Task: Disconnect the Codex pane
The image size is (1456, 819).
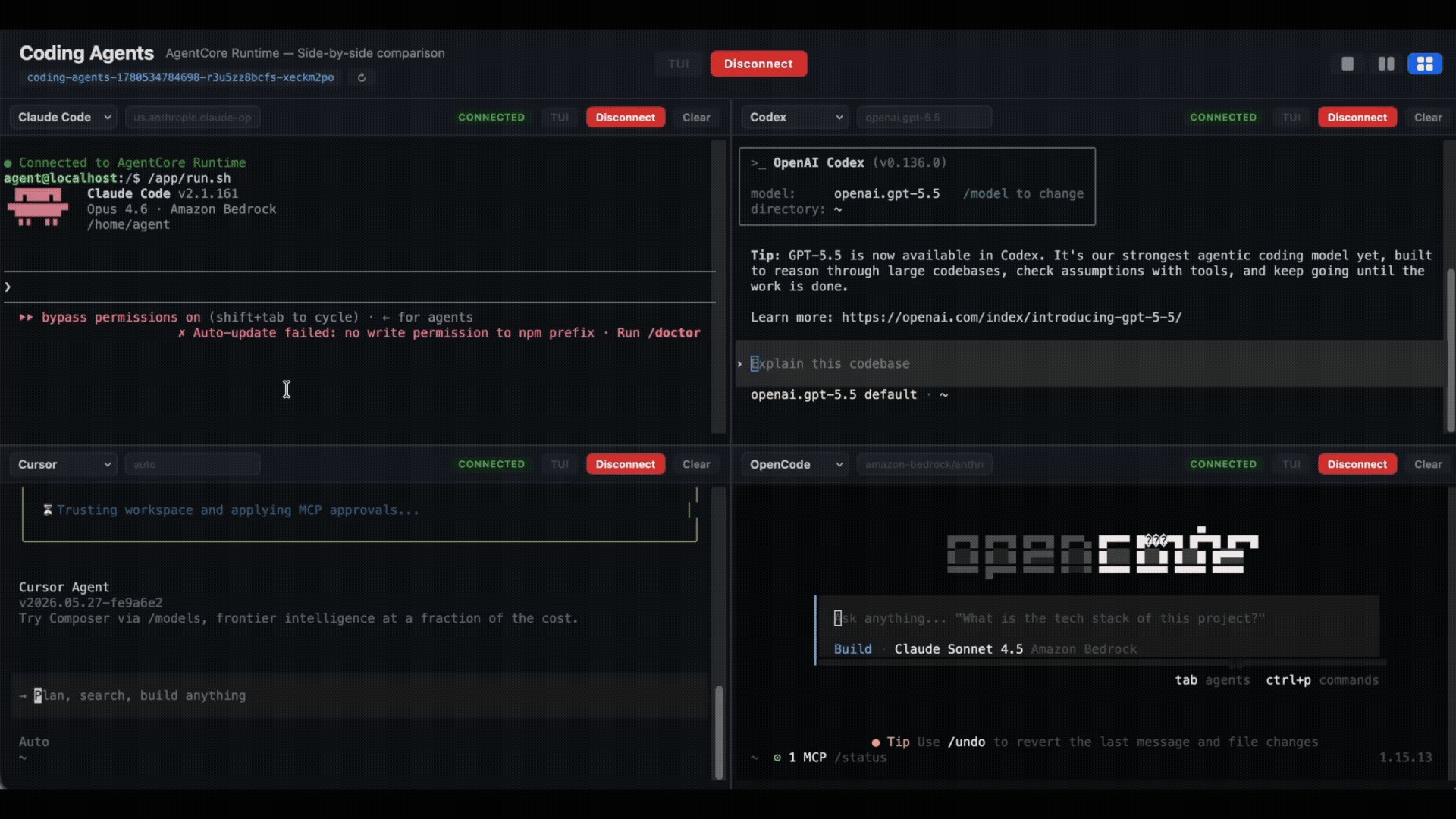Action: click(x=1357, y=118)
